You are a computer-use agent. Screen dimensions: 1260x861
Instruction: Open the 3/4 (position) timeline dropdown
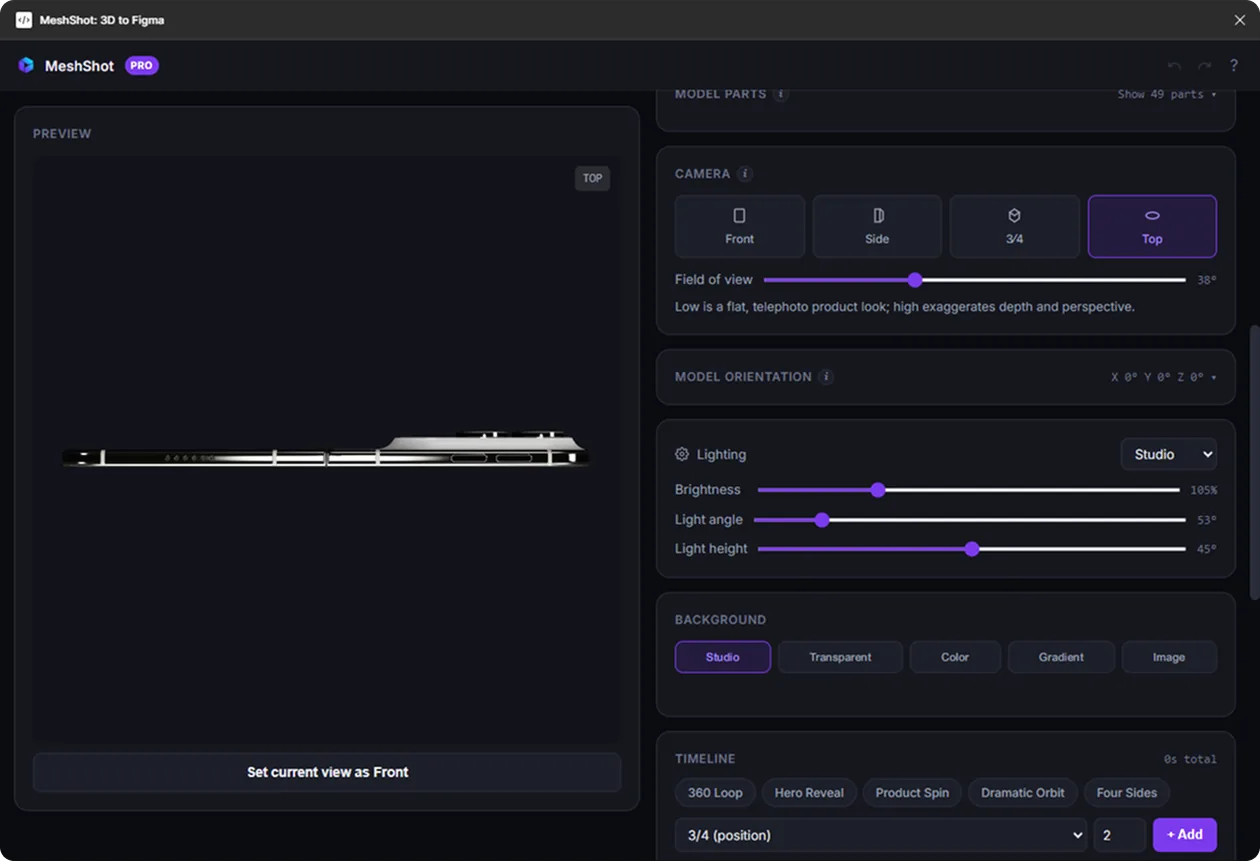coord(881,835)
